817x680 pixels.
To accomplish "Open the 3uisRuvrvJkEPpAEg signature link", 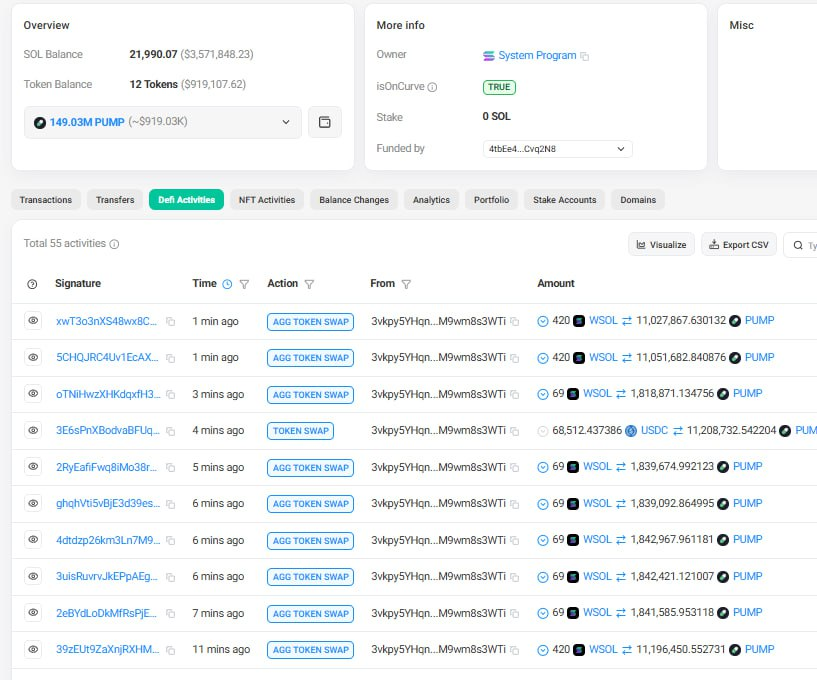I will (107, 576).
